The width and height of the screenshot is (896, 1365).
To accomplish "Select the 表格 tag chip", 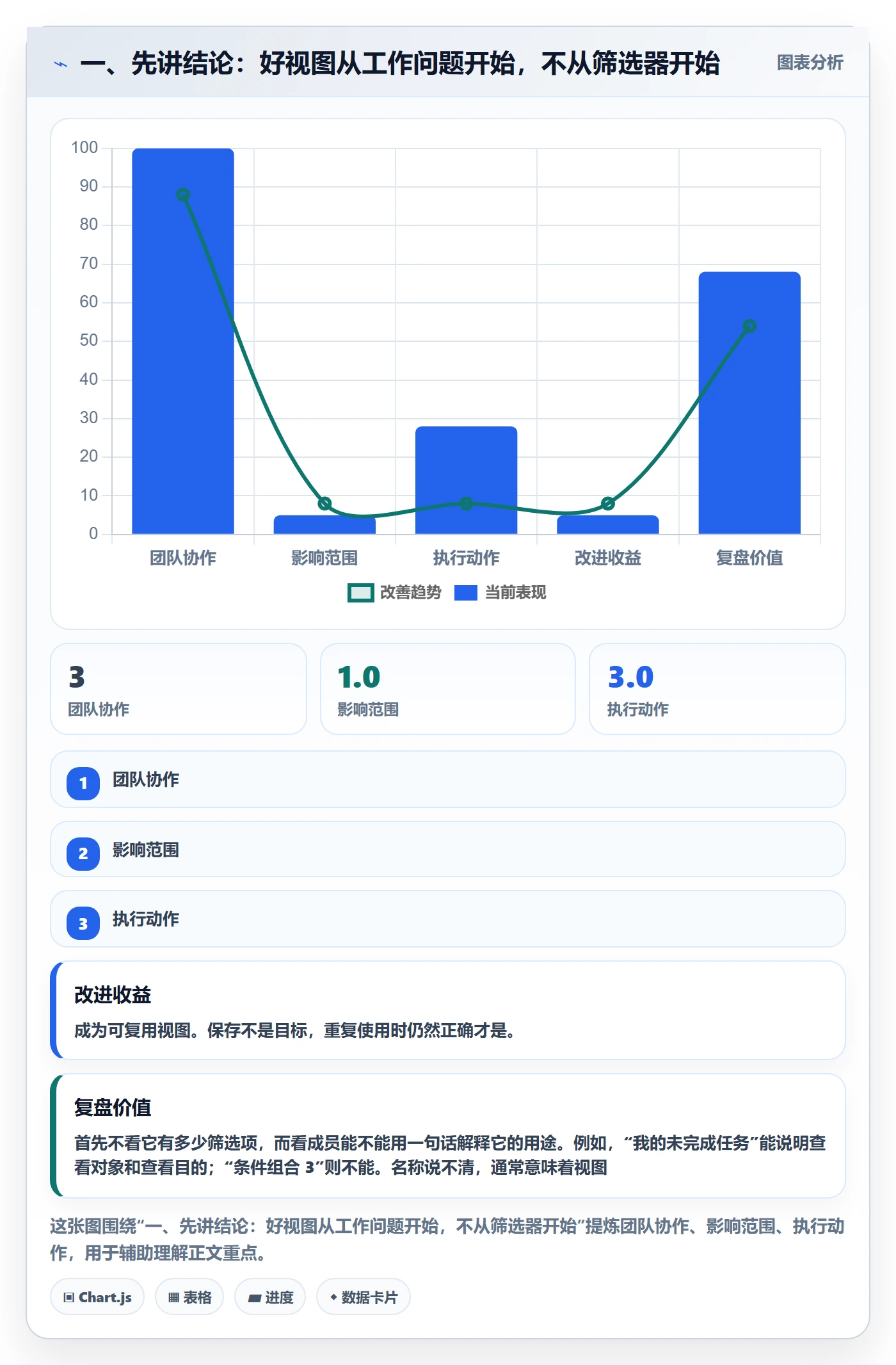I will tap(189, 1297).
